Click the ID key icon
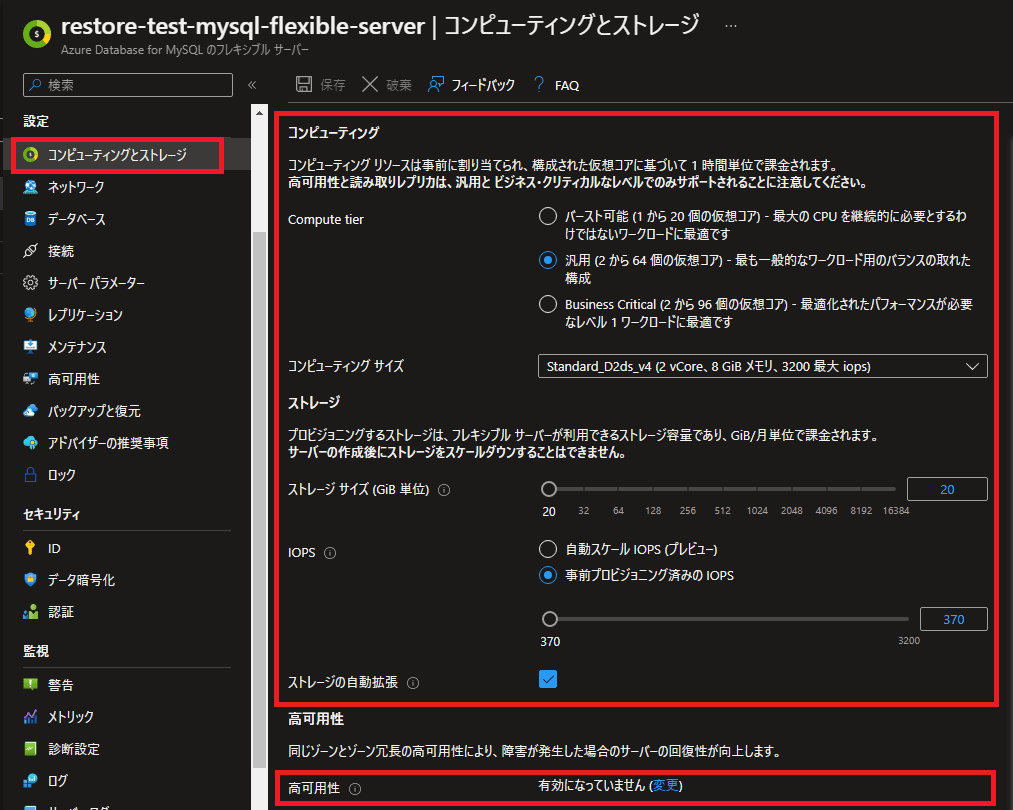The image size is (1013, 810). [30, 548]
